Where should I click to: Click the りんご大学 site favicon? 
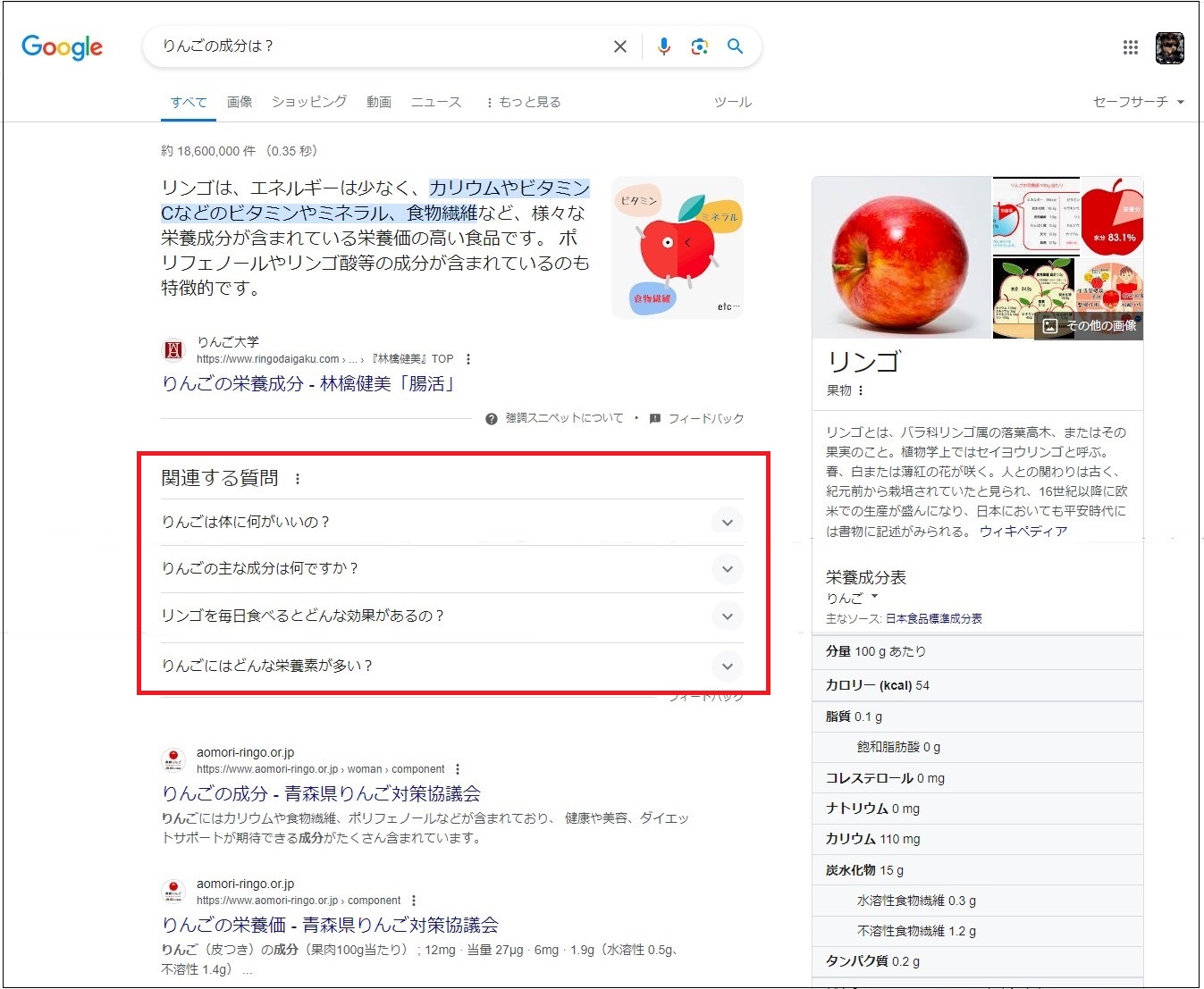click(x=173, y=350)
